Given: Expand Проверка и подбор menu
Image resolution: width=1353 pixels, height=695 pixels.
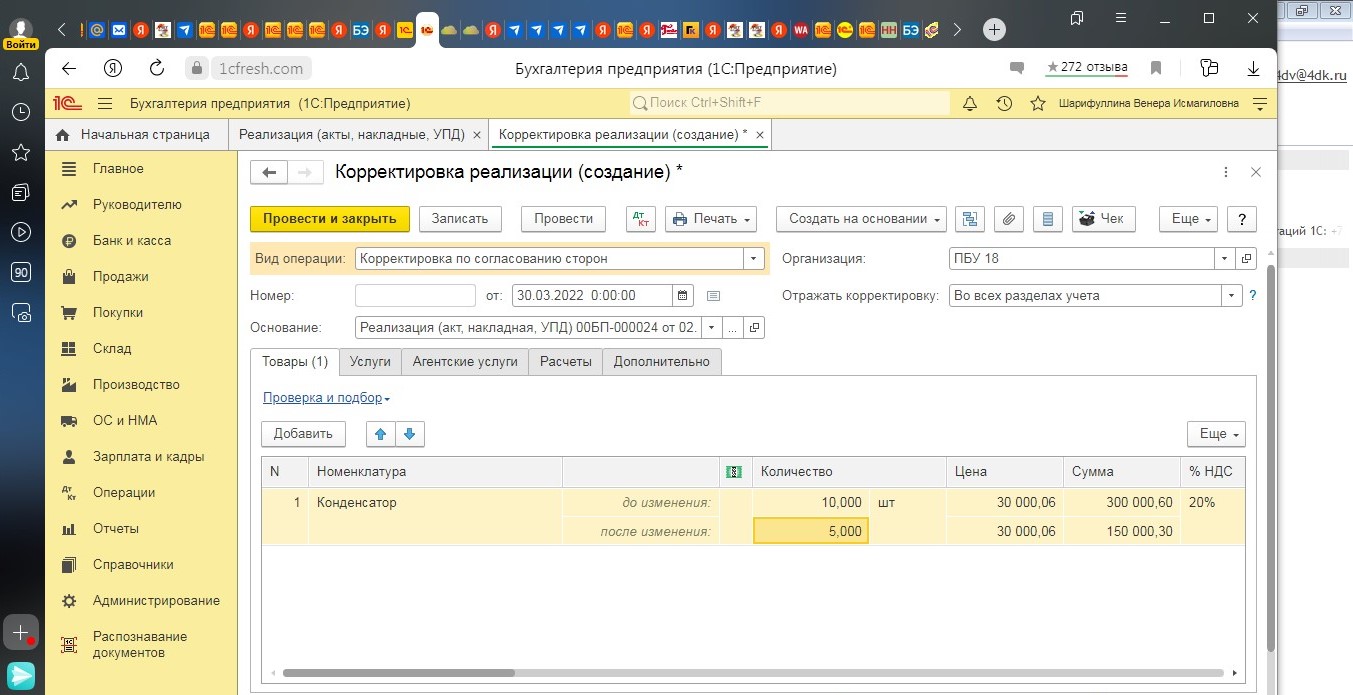Looking at the screenshot, I should tap(326, 398).
